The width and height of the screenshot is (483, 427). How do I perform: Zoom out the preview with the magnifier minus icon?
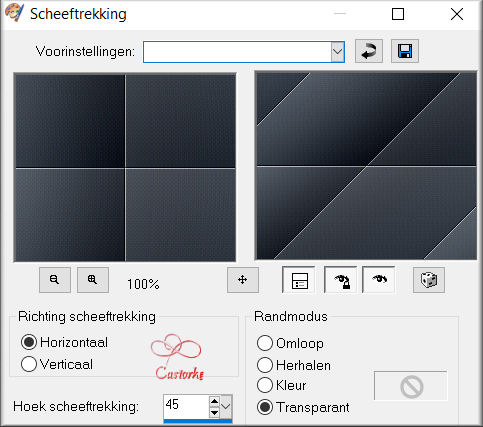pyautogui.click(x=55, y=280)
